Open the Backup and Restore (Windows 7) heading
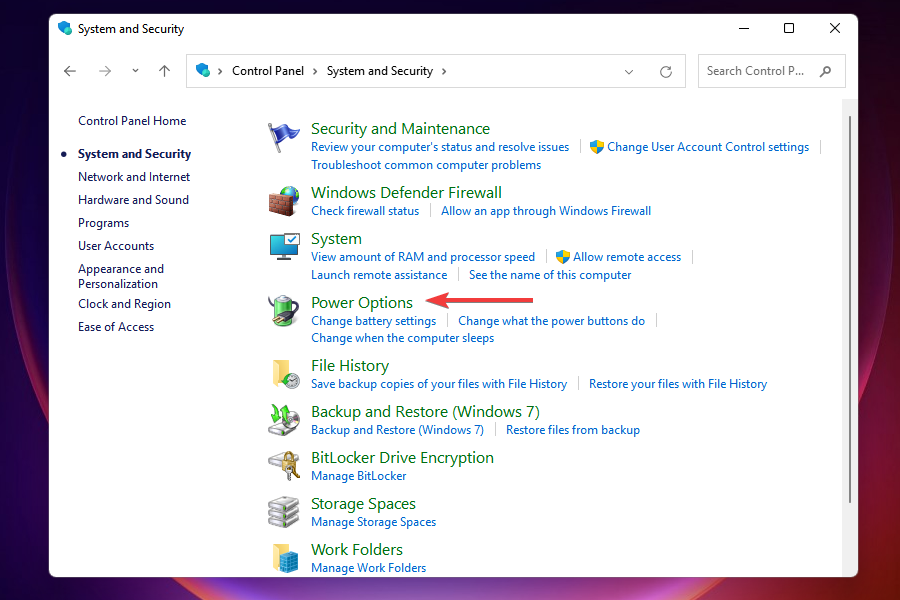Image resolution: width=900 pixels, height=600 pixels. tap(425, 412)
